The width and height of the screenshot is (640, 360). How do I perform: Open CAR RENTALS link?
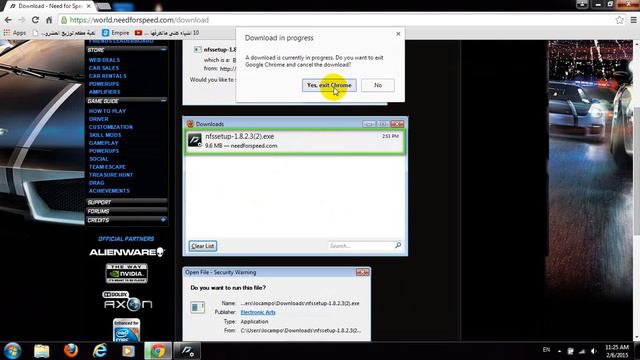(108, 76)
